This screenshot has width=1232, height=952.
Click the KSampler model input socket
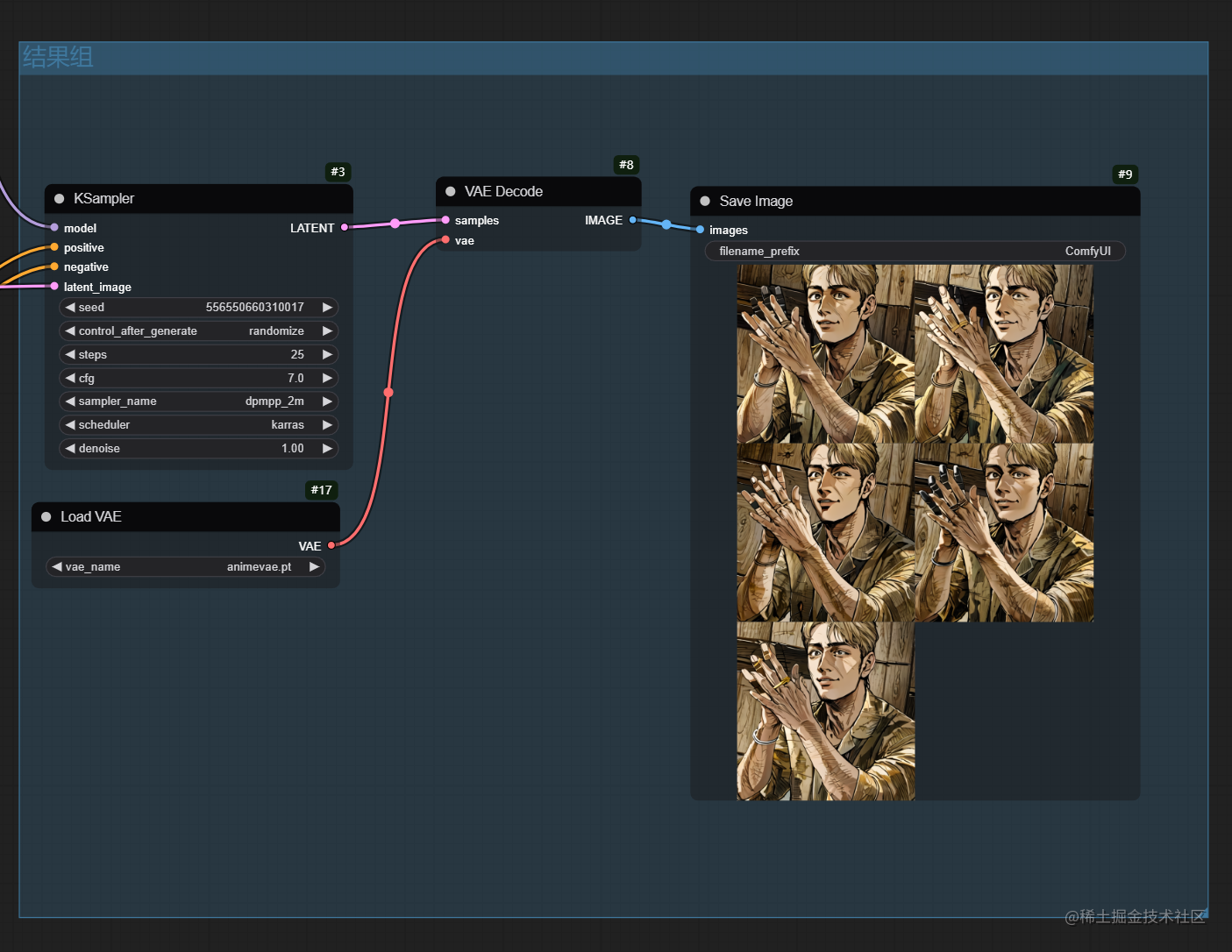coord(54,228)
